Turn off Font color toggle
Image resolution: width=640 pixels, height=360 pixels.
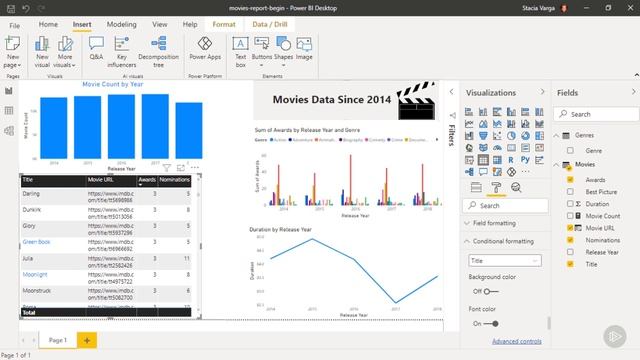point(491,324)
